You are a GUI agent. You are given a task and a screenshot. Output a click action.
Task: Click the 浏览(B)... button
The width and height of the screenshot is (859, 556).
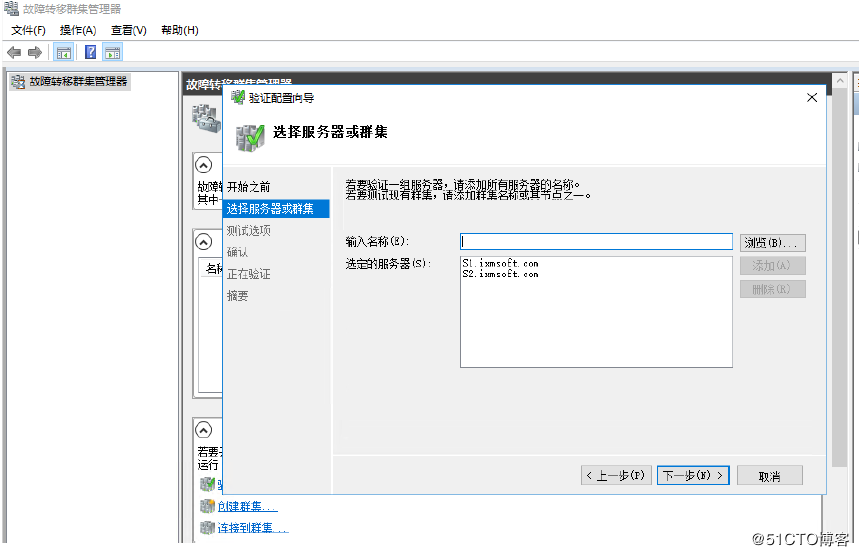pyautogui.click(x=772, y=243)
